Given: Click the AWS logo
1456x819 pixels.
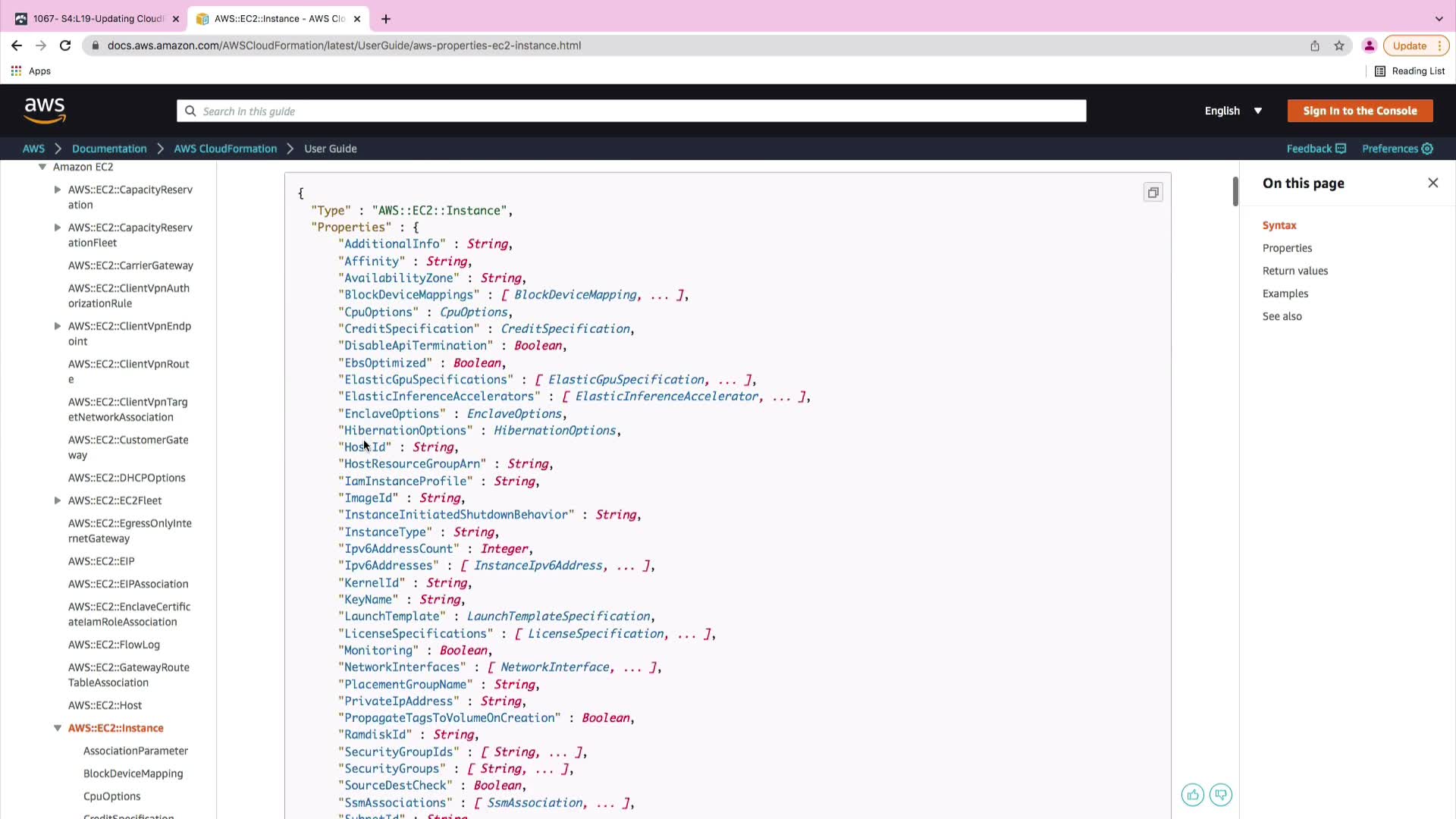Looking at the screenshot, I should 45,111.
